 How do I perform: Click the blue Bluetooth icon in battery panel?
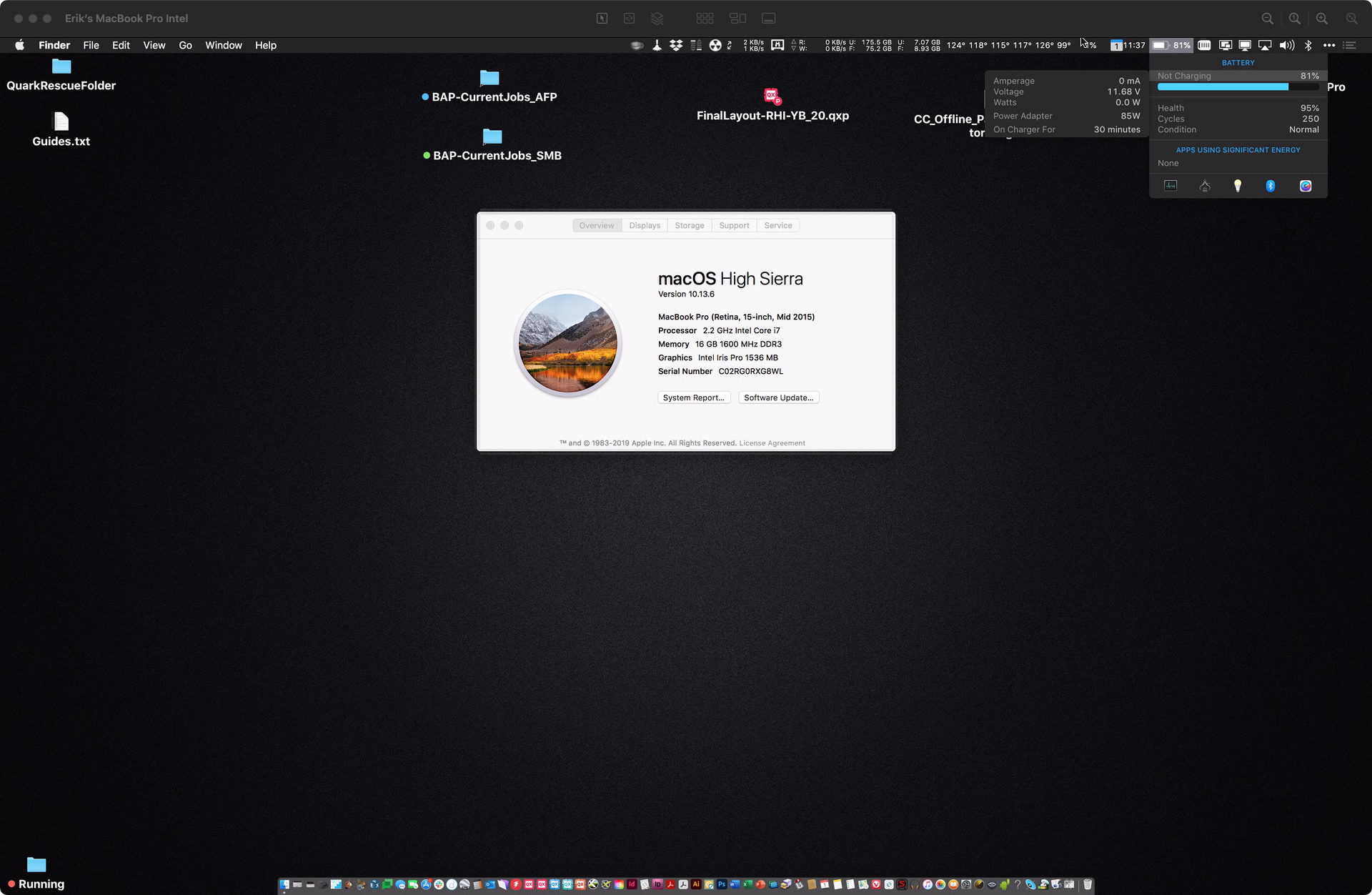(x=1271, y=186)
